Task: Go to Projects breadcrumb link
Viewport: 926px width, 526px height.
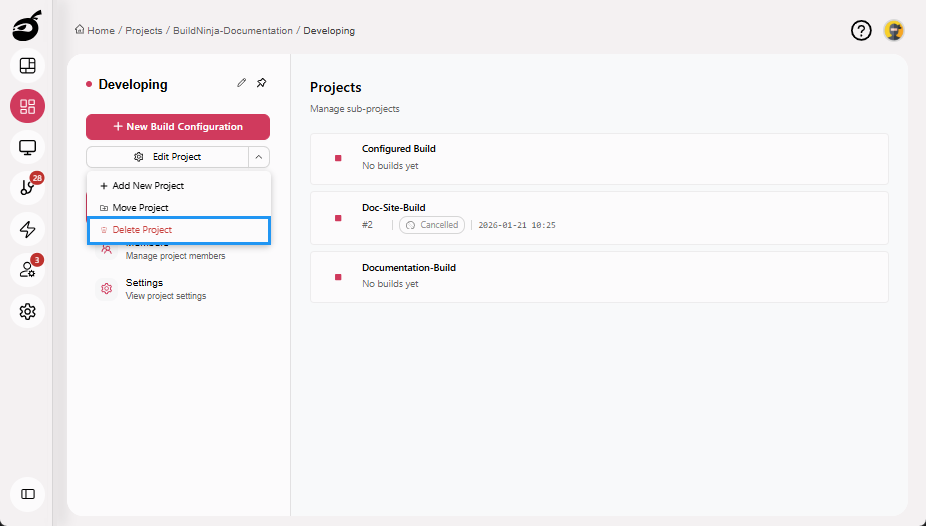Action: [144, 30]
